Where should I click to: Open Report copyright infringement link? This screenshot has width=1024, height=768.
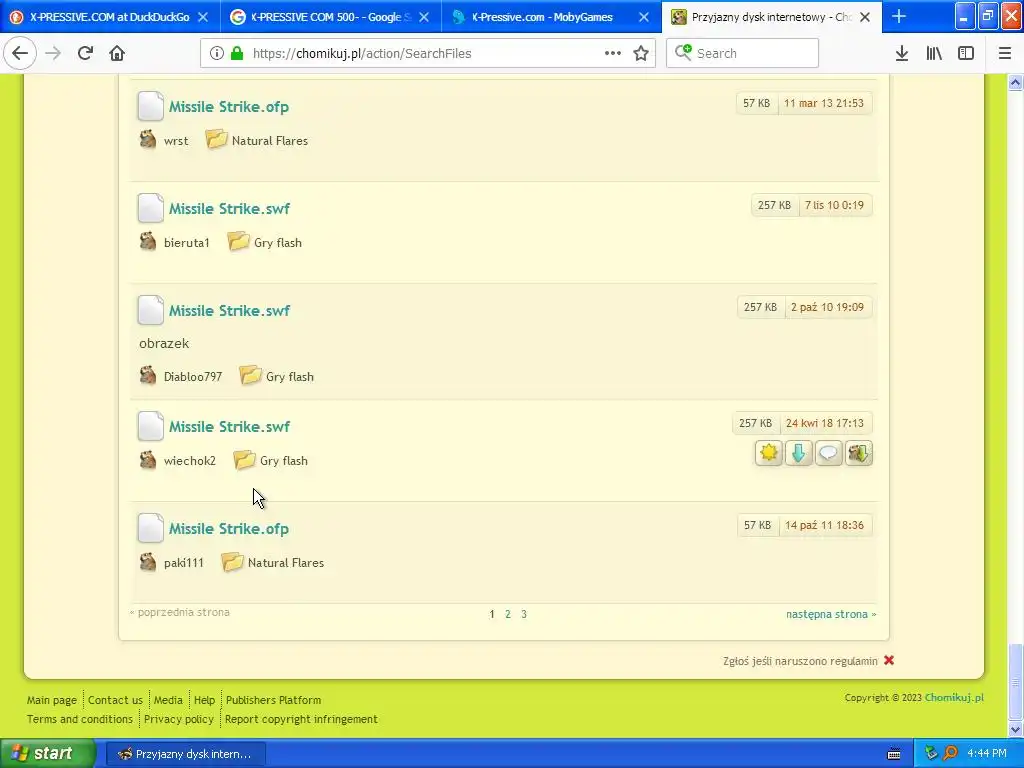point(301,718)
